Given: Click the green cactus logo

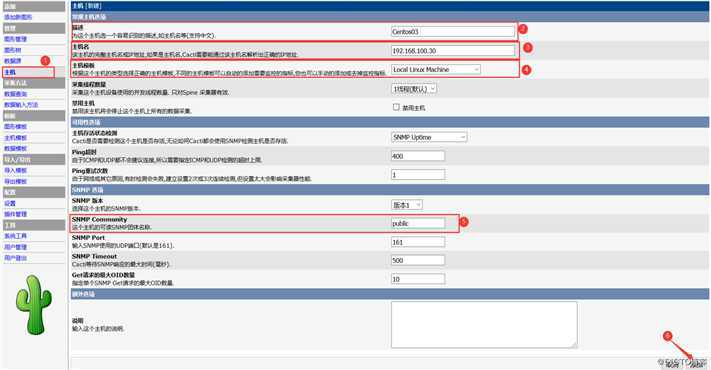Looking at the screenshot, I should (x=34, y=306).
